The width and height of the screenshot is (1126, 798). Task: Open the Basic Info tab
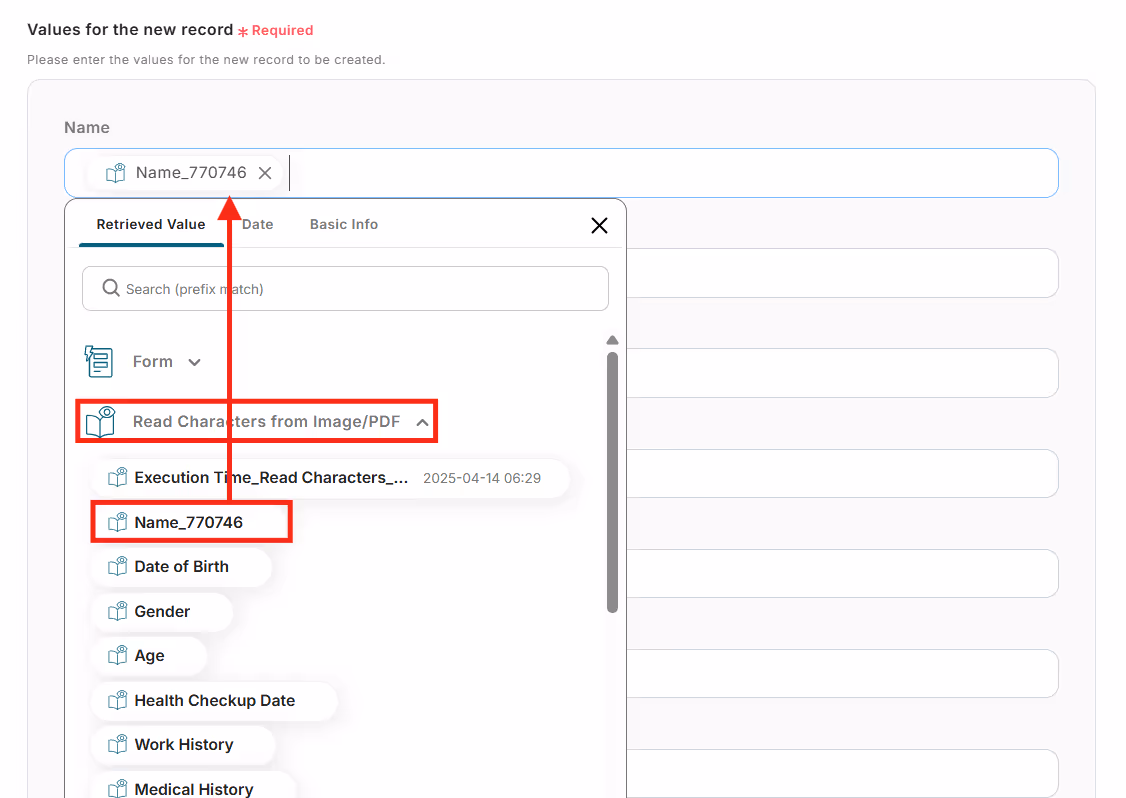pyautogui.click(x=344, y=224)
